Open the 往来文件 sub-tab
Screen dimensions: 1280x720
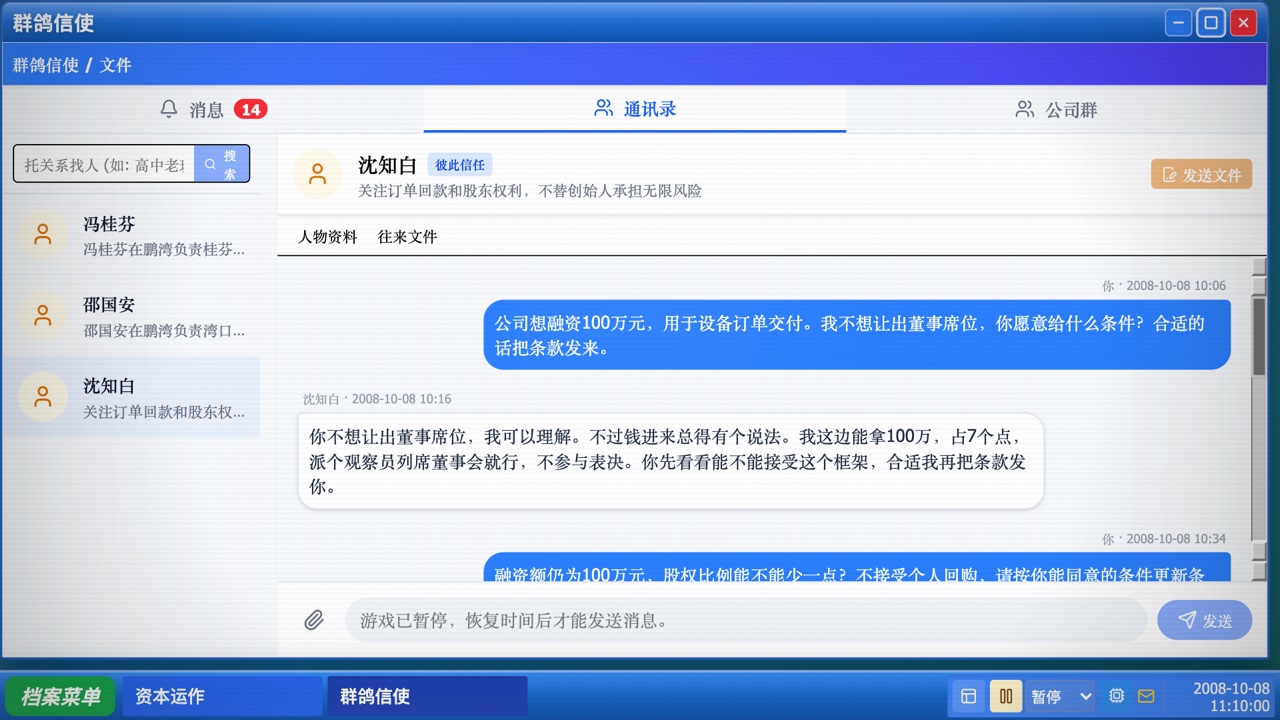coord(407,237)
